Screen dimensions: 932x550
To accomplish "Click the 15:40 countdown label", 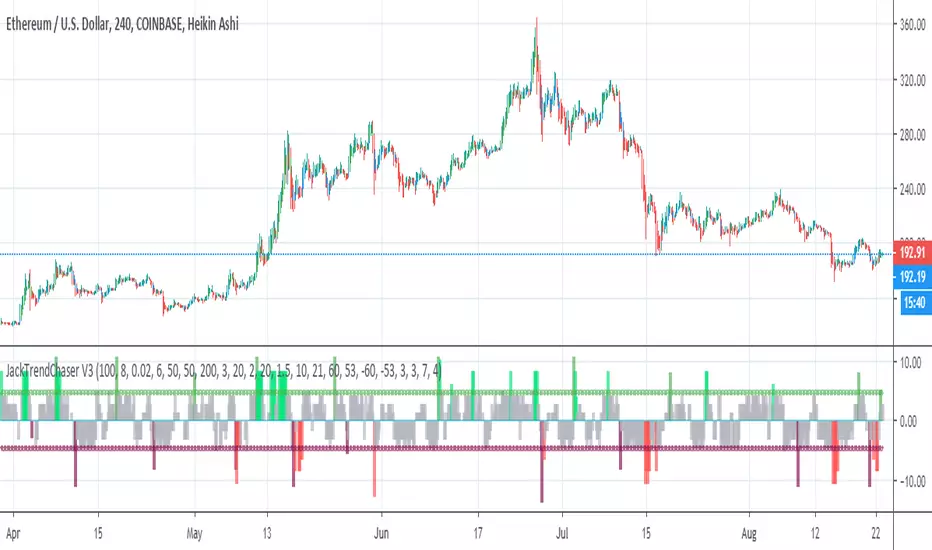I will pyautogui.click(x=914, y=303).
